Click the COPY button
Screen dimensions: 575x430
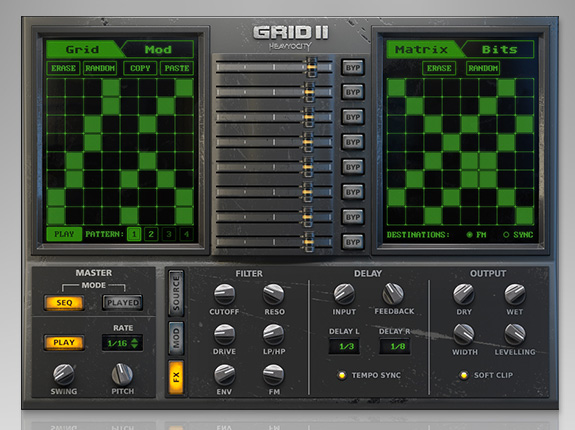point(140,68)
